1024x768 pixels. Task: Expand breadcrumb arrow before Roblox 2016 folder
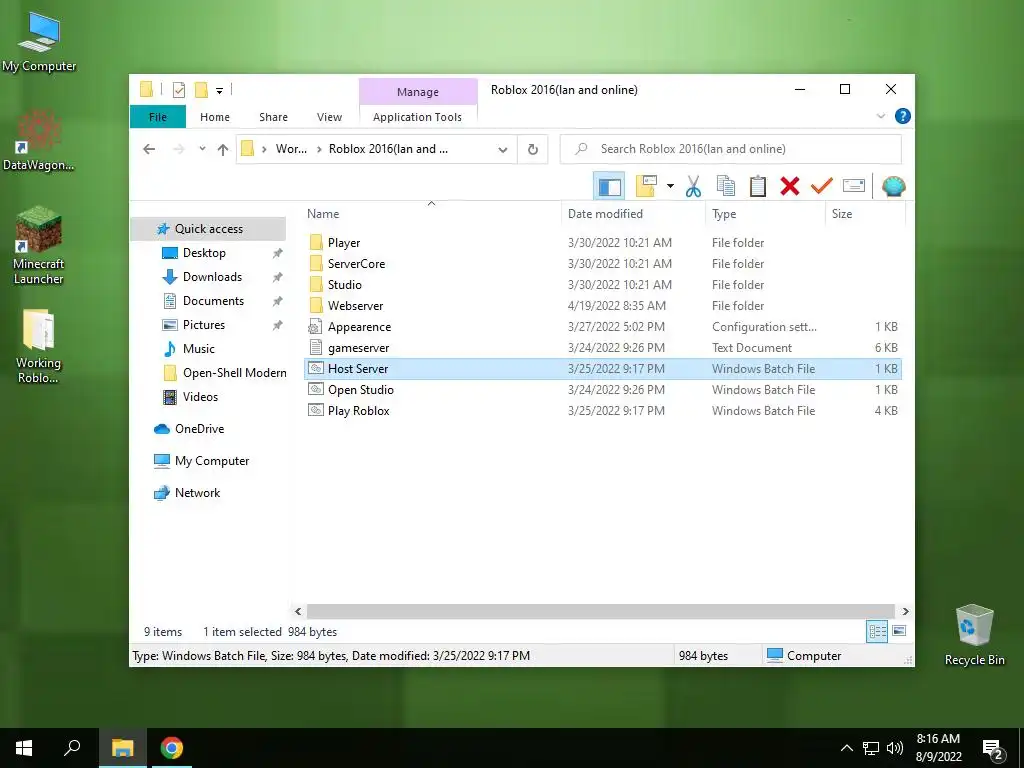pyautogui.click(x=319, y=150)
